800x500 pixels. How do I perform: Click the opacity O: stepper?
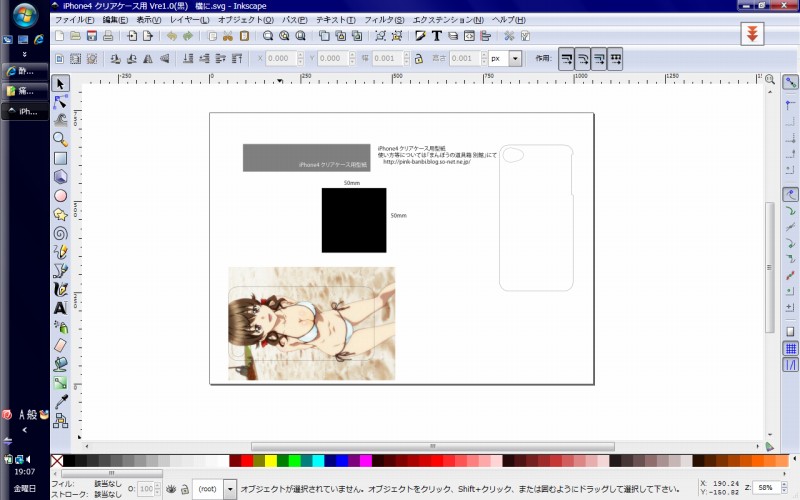coord(157,489)
